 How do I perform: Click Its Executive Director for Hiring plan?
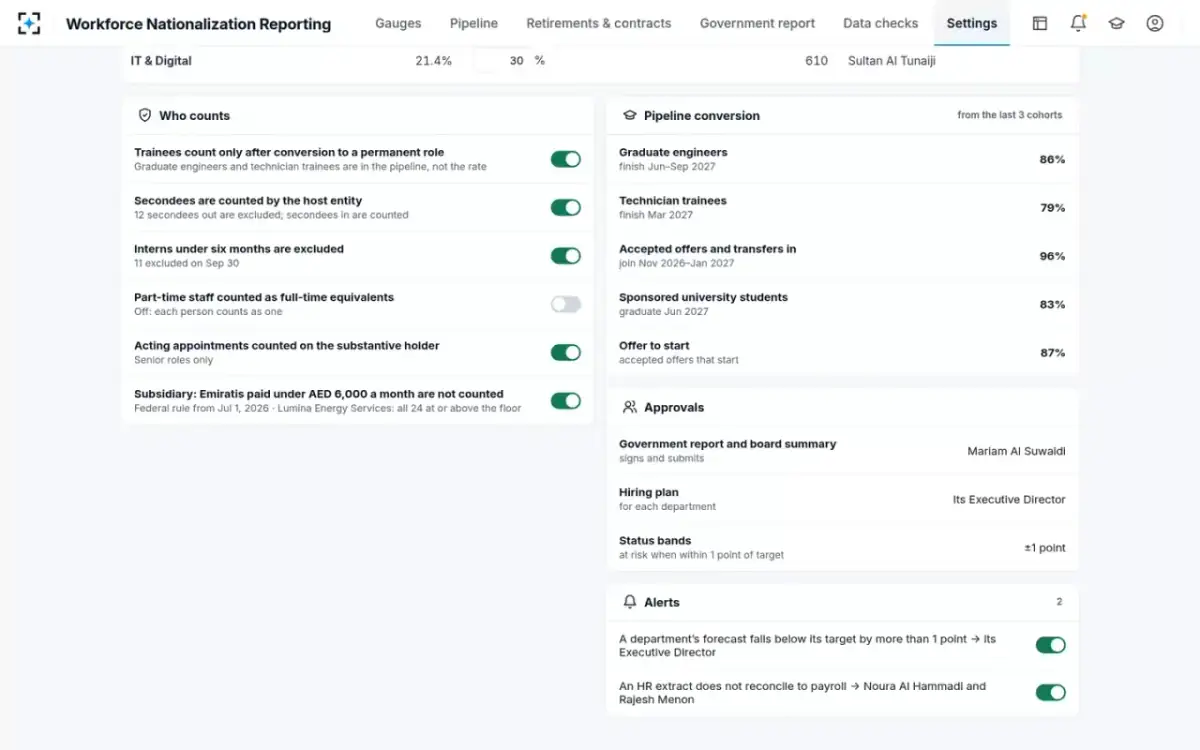1009,499
